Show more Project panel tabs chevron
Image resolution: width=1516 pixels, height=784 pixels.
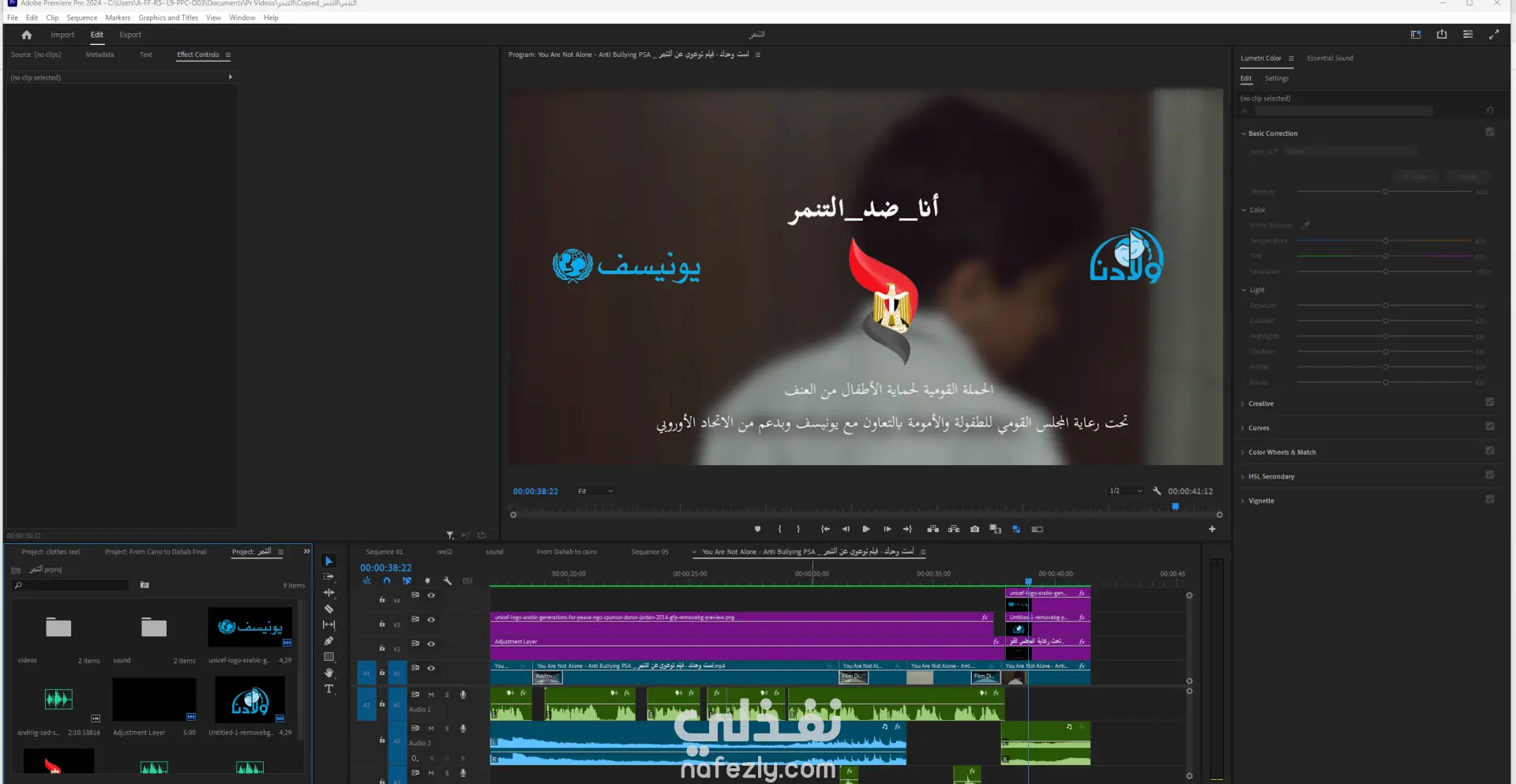[x=306, y=552]
